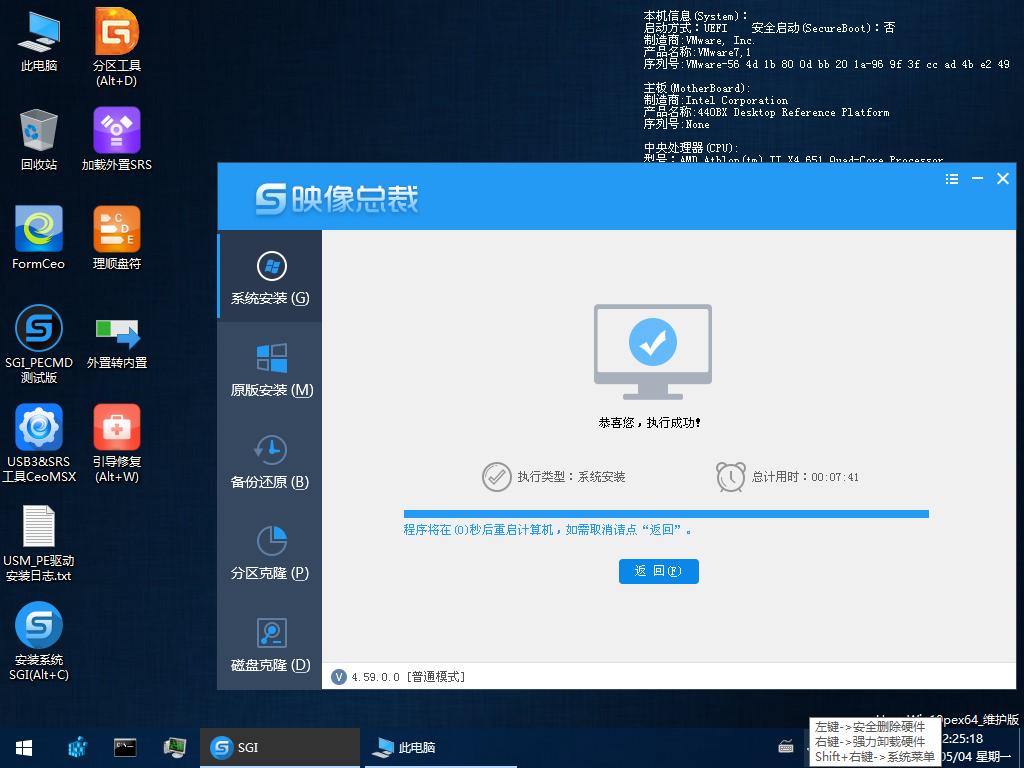Open 引导修复 boot repair tool
This screenshot has height=768, width=1024.
(x=116, y=430)
